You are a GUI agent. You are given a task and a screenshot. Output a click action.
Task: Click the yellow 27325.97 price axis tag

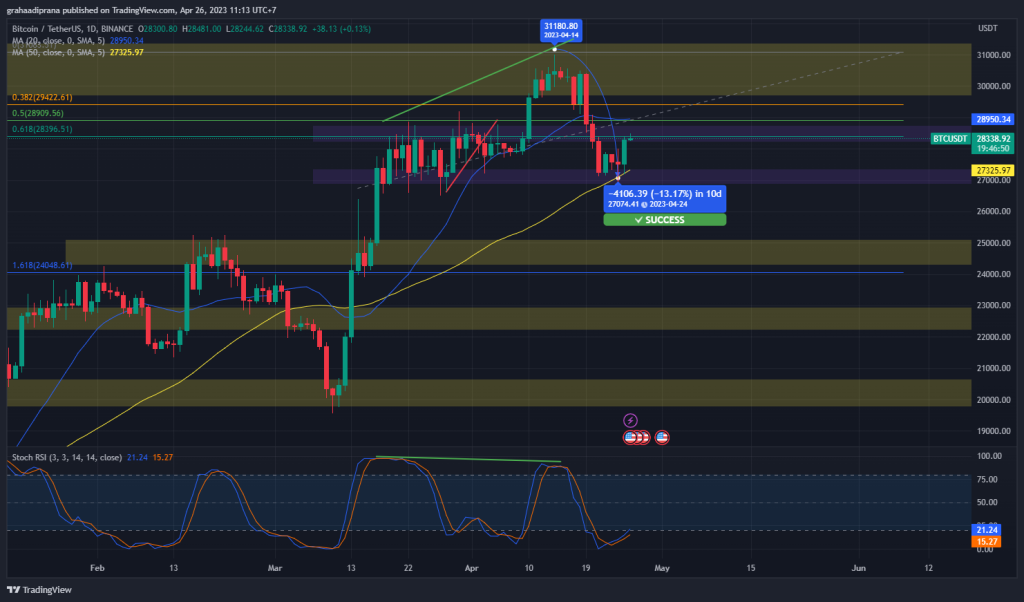993,170
